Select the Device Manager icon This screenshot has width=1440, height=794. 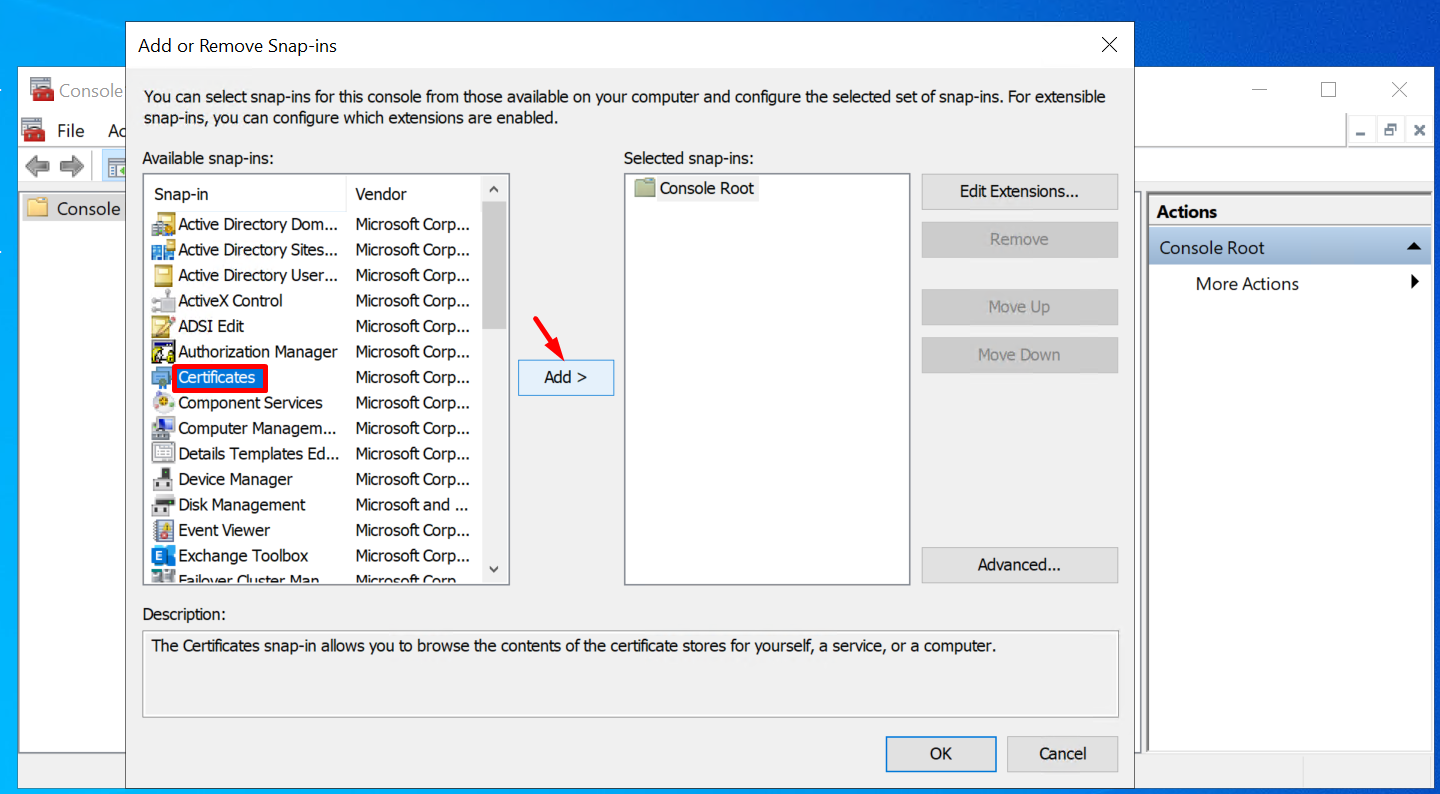click(163, 480)
